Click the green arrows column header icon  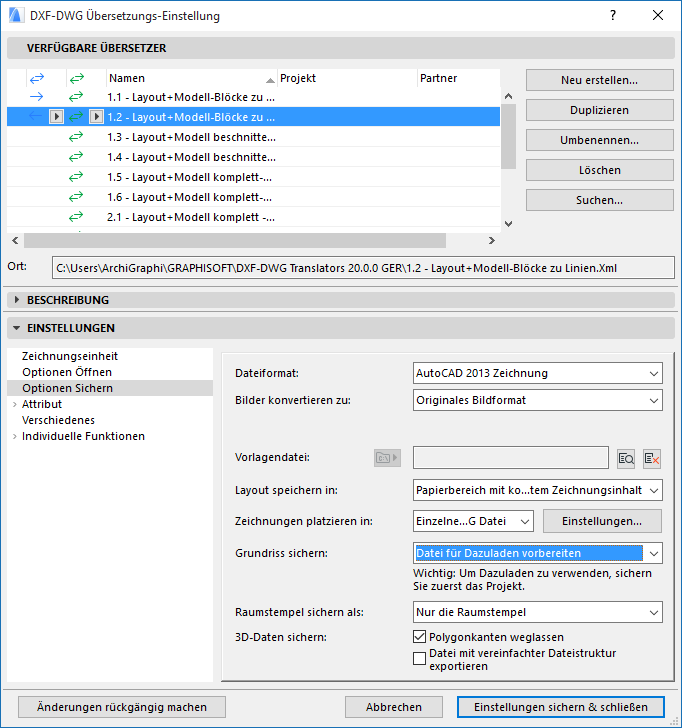pos(77,79)
